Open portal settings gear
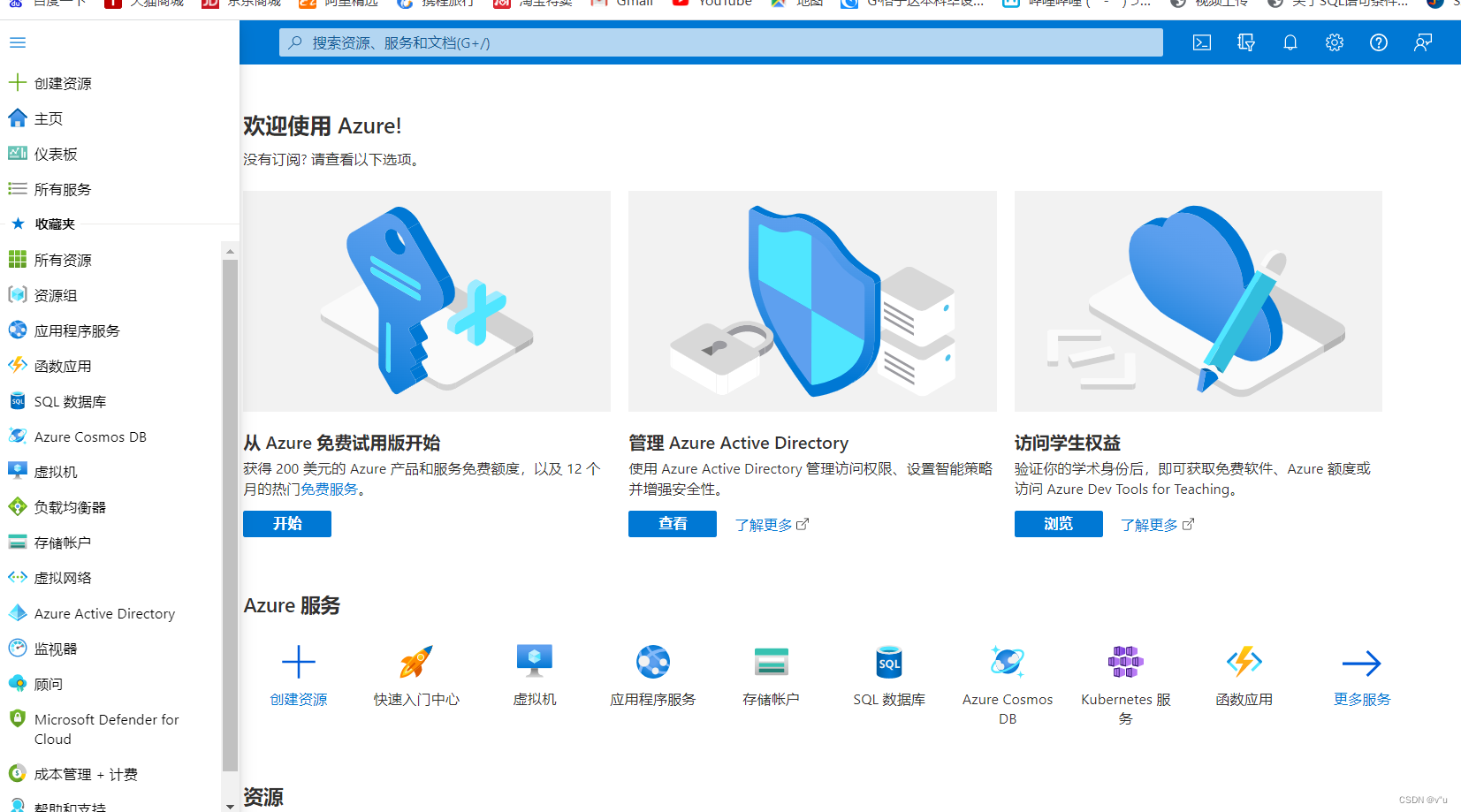This screenshot has width=1461, height=812. tap(1335, 42)
